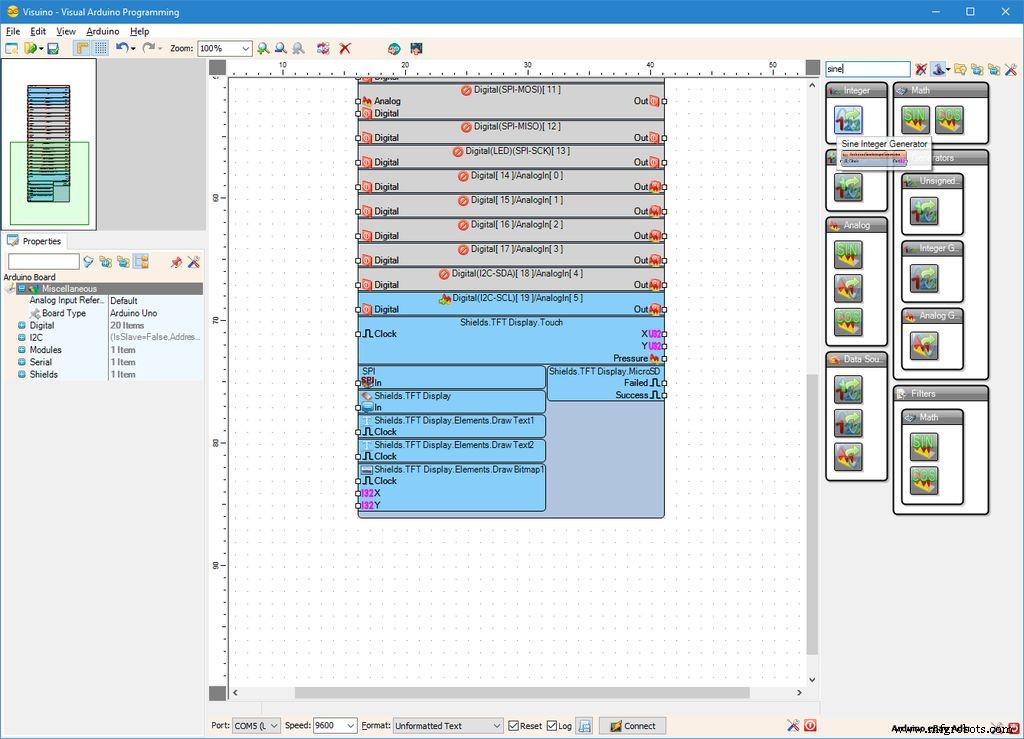Click the New project toolbar icon
Screen dimensions: 1024x739
click(x=12, y=48)
